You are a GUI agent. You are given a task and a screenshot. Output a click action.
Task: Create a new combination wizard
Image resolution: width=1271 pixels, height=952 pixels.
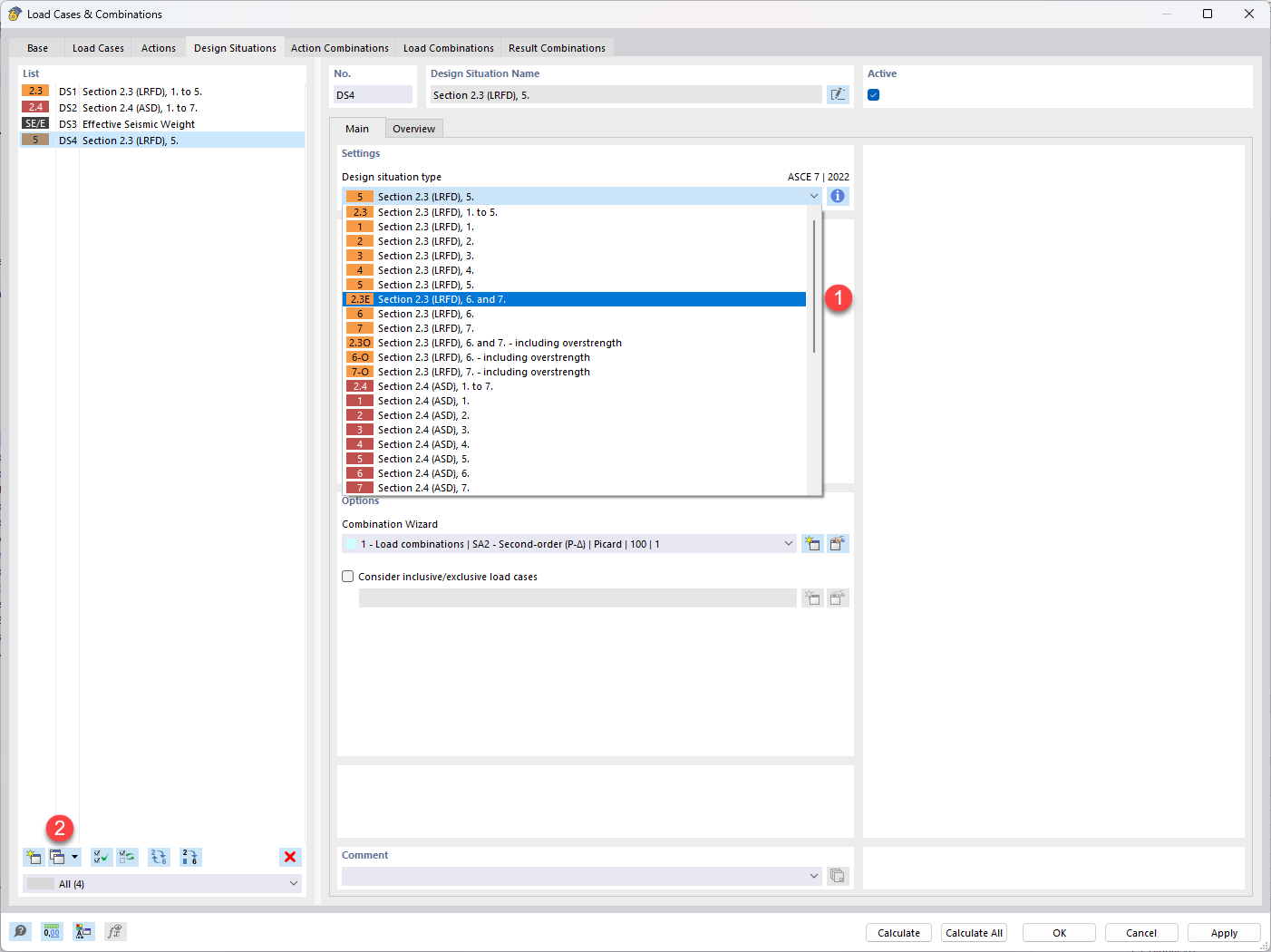pos(812,544)
